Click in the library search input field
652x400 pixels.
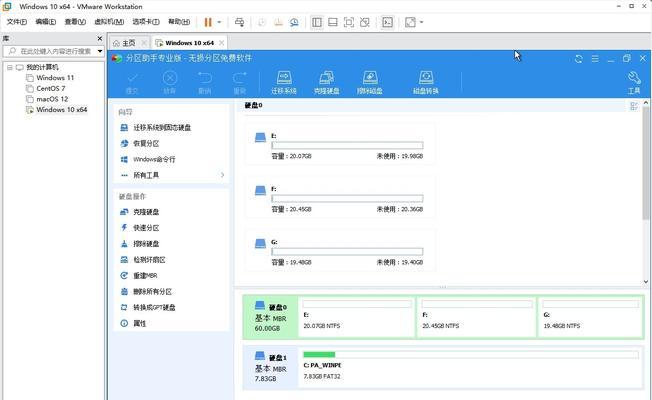point(54,51)
